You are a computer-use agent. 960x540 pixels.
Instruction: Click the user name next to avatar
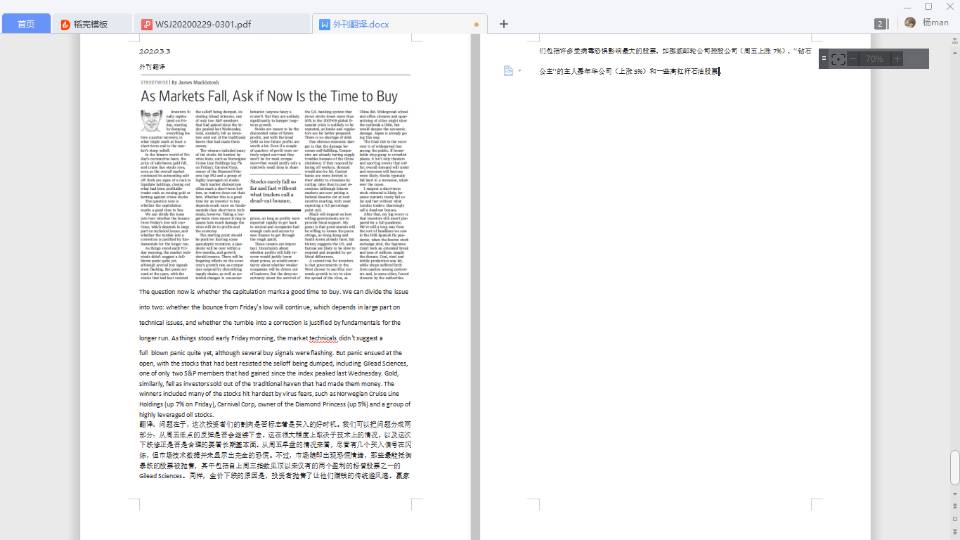tap(936, 23)
